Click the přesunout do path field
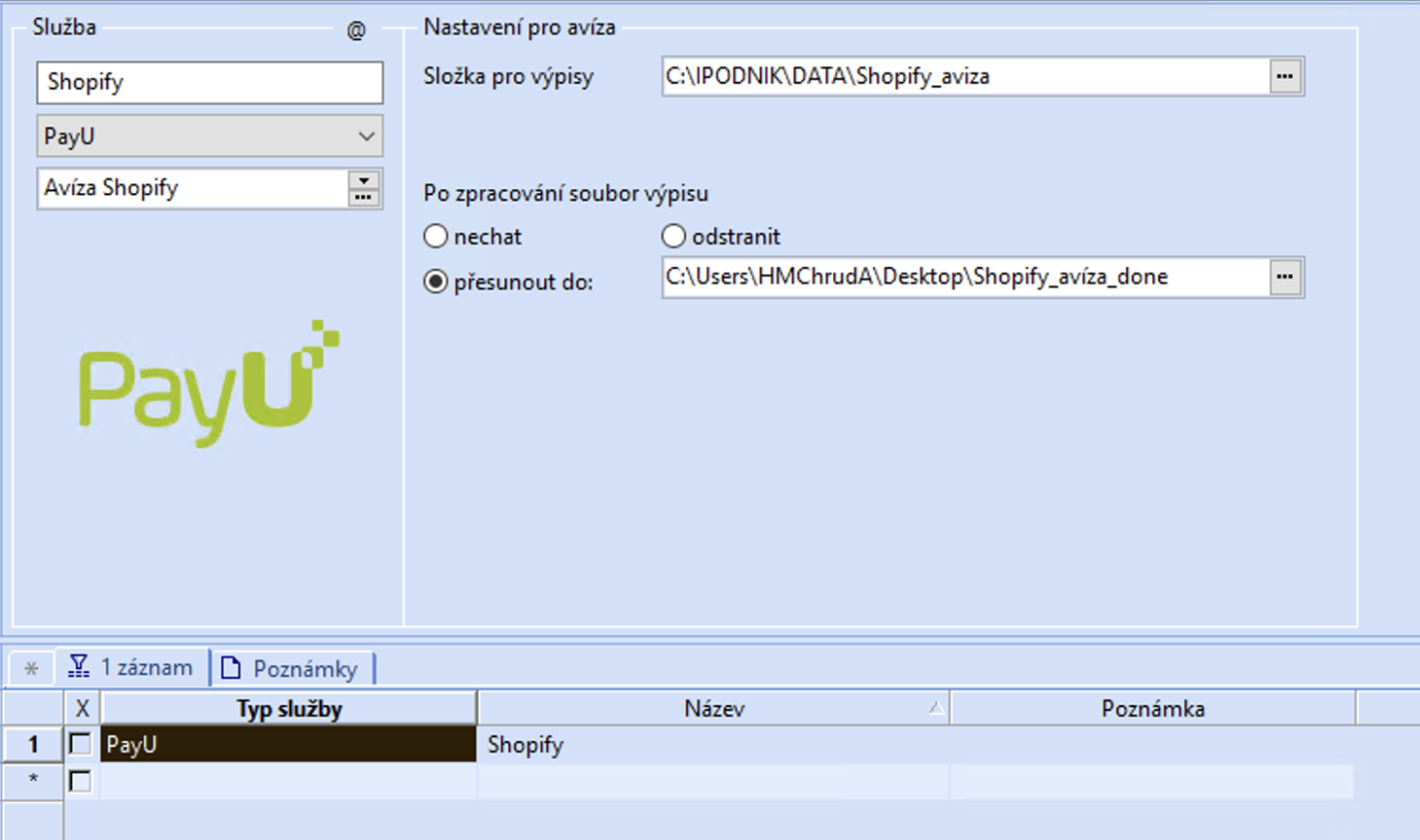 coord(966,277)
